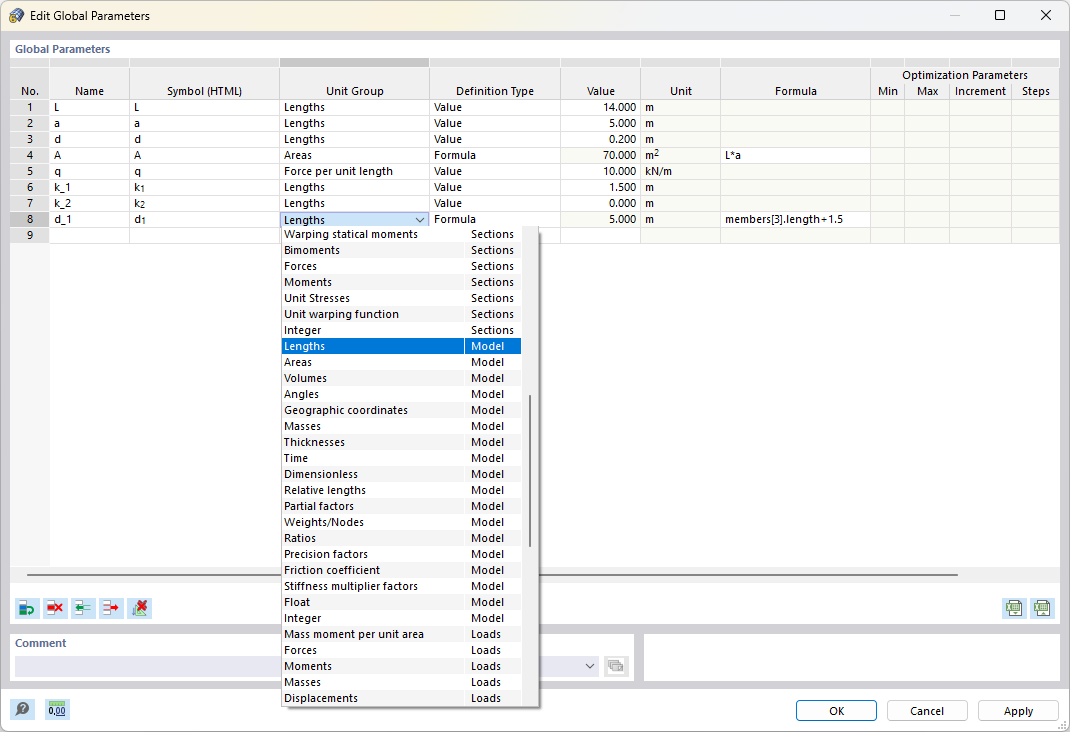The width and height of the screenshot is (1070, 732).
Task: Select row number 9 header
Action: pos(29,235)
